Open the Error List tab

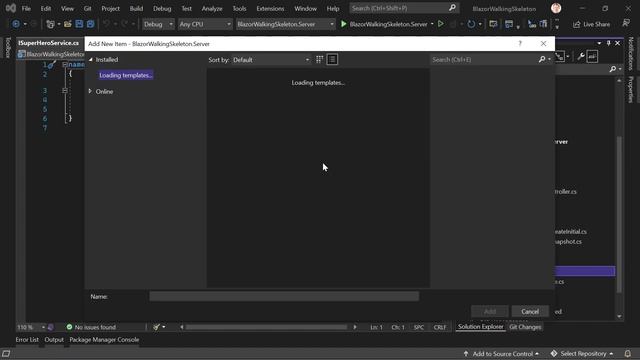point(27,340)
